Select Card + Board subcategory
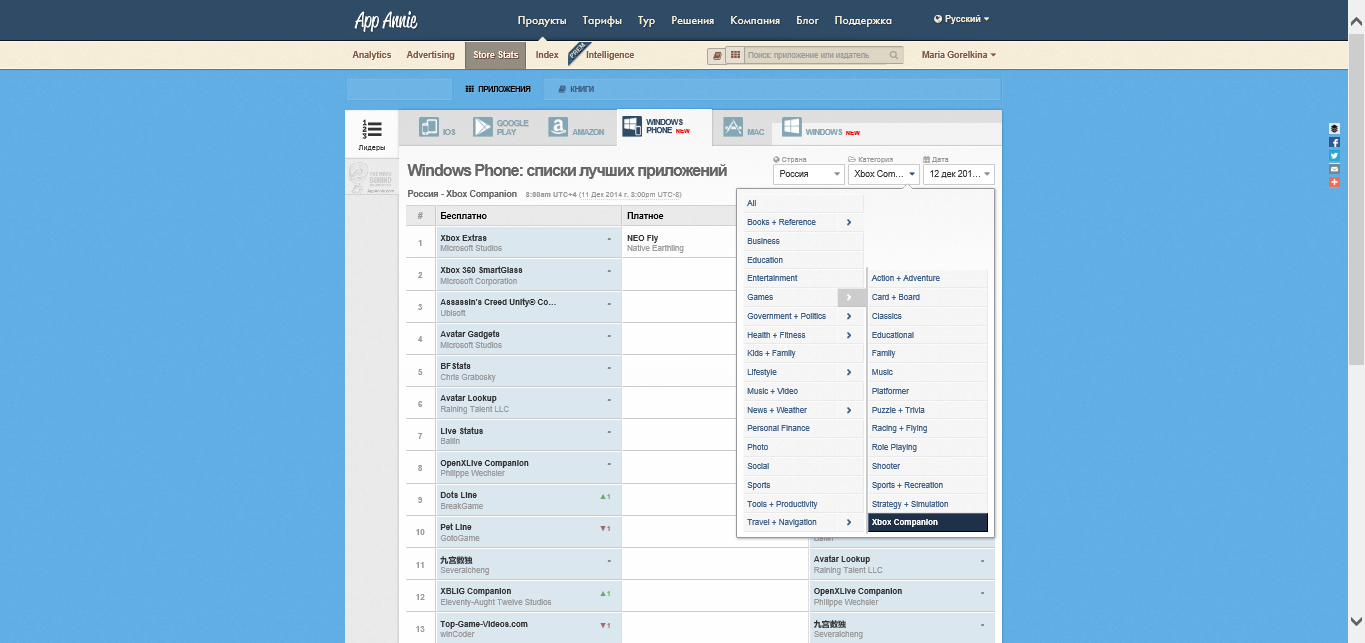This screenshot has height=643, width=1365. (x=927, y=297)
